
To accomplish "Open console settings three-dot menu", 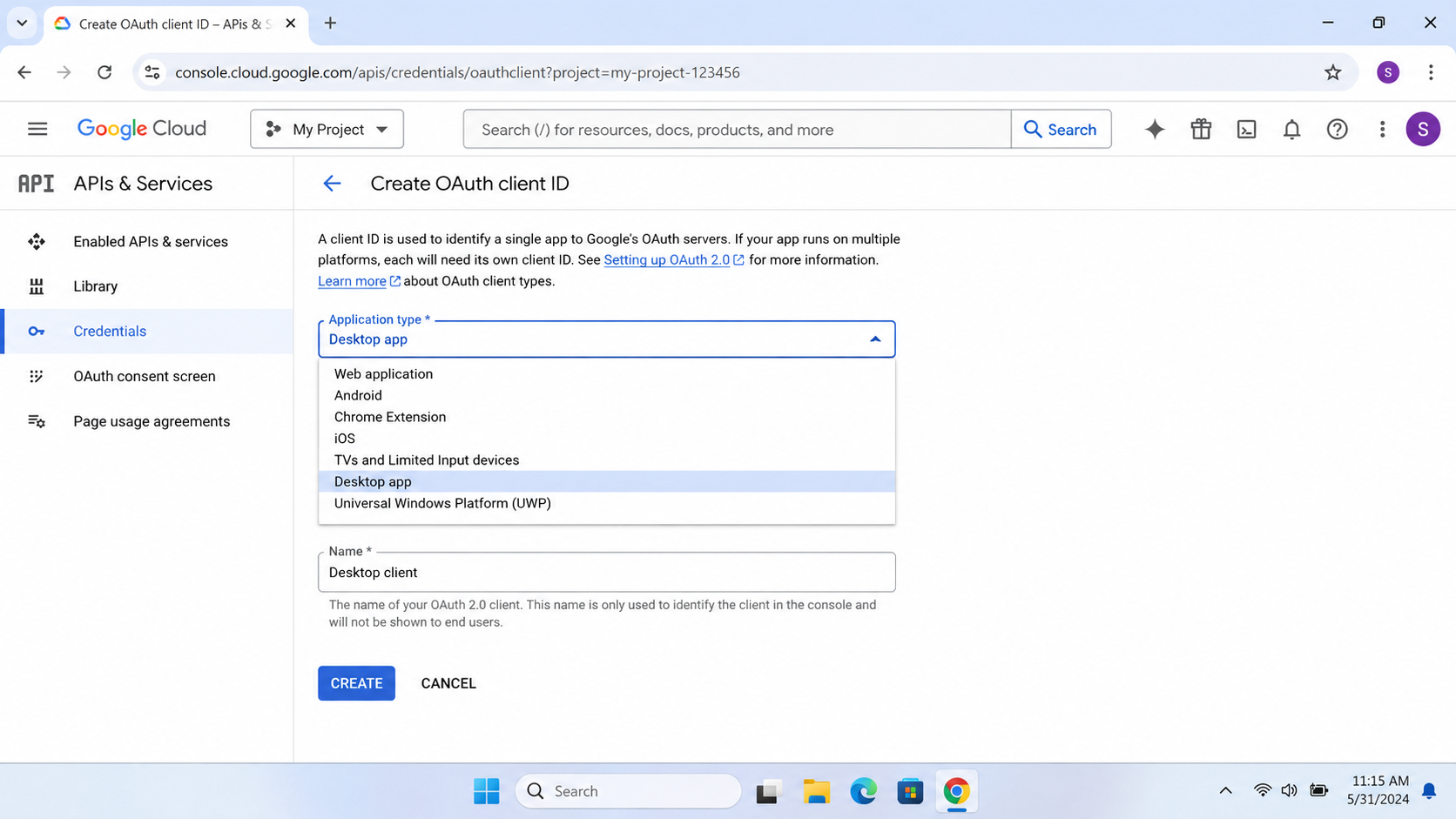I will [x=1382, y=129].
